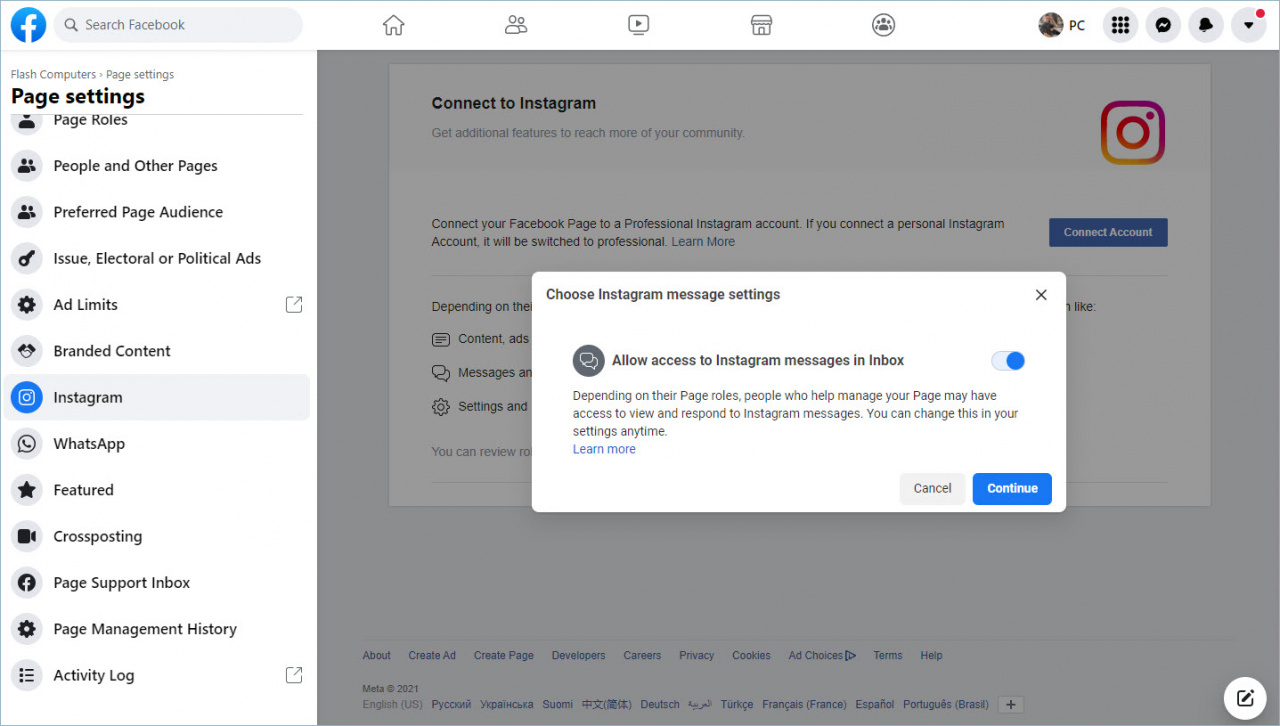Open the Careers footer link
Viewport: 1280px width, 726px height.
[x=642, y=656]
